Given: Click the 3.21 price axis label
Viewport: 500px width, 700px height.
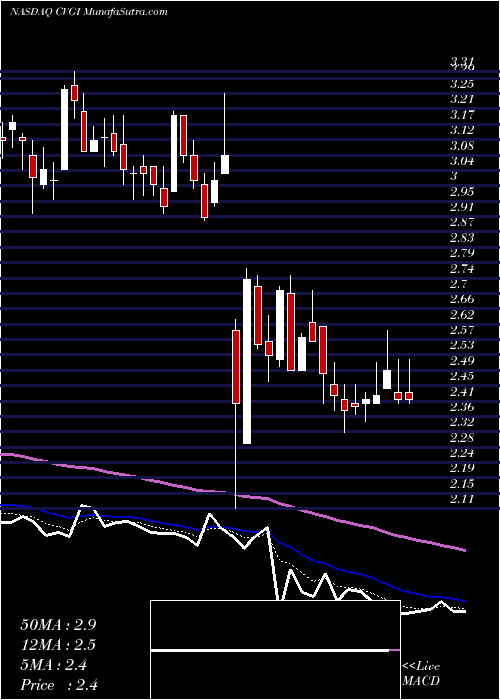Looking at the screenshot, I should (x=462, y=99).
